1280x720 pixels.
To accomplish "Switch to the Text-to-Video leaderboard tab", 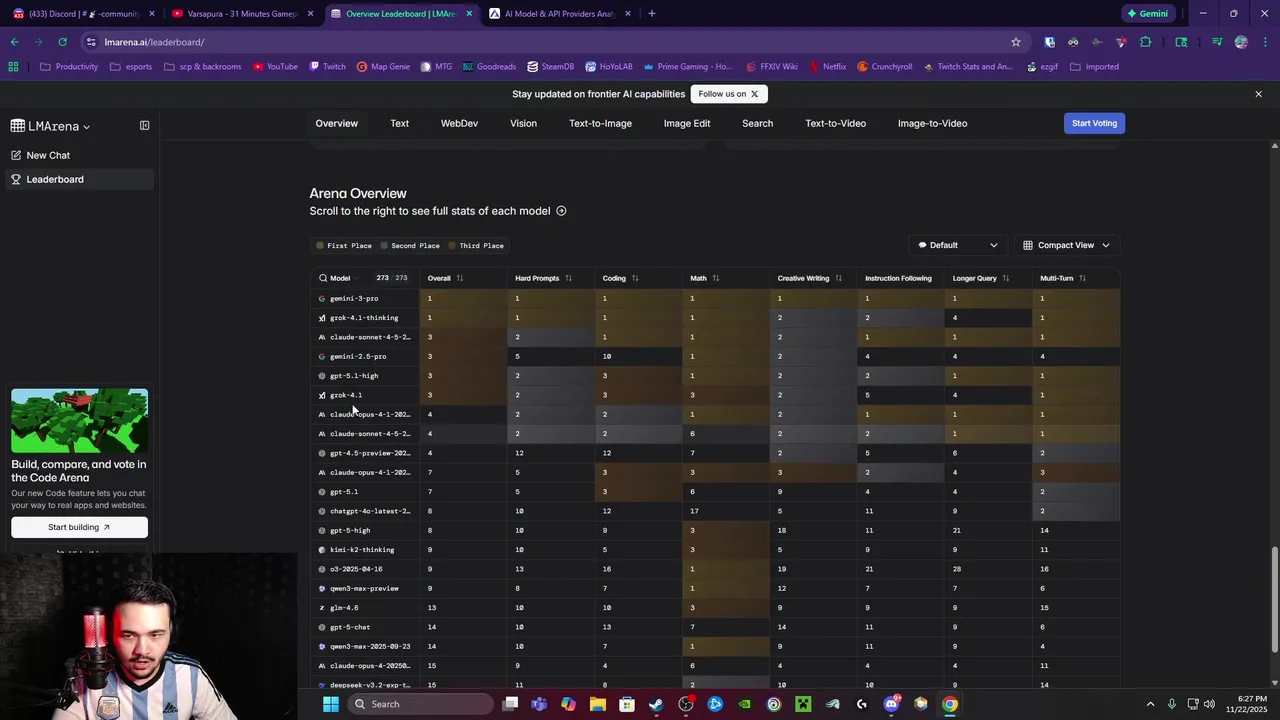I will (835, 123).
